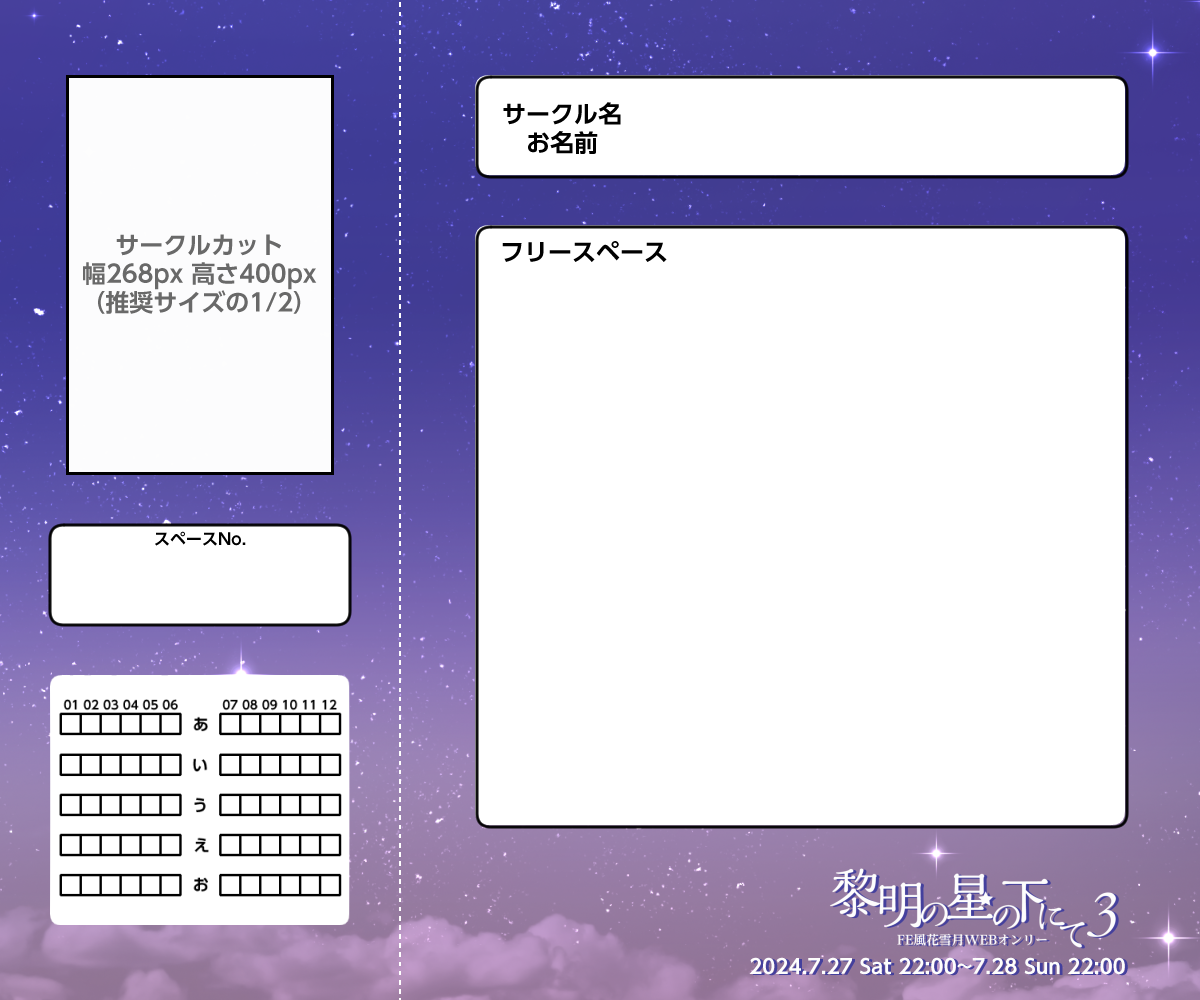Screen dimensions: 1200x1000
Task: Click the フリースペース heading
Action: coord(584,252)
